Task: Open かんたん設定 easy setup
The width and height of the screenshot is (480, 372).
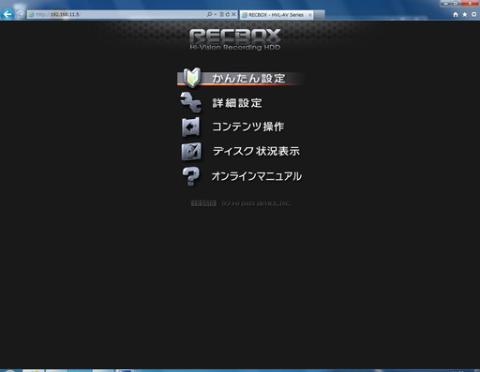Action: tap(248, 78)
